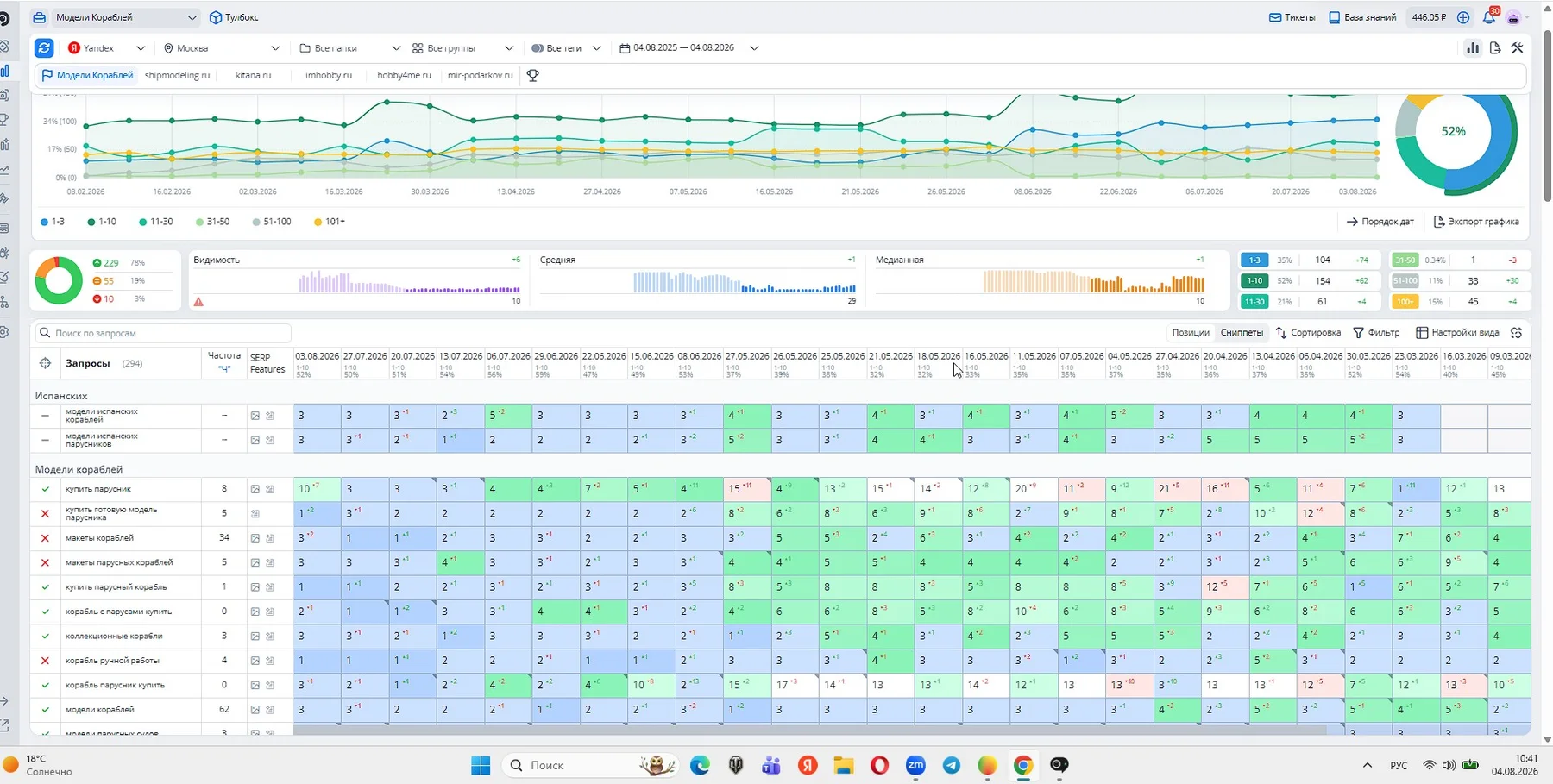Image resolution: width=1553 pixels, height=784 pixels.
Task: Click the plus icon to top up balance
Action: coord(1463,17)
